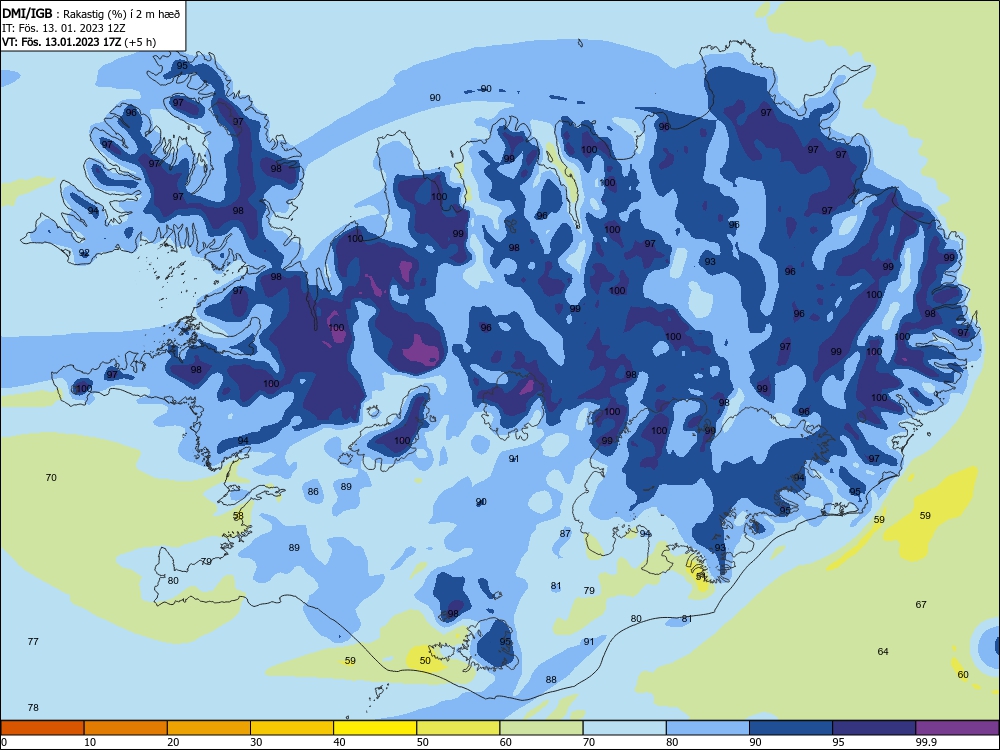Click the Westfjords map value '92'
The width and height of the screenshot is (1000, 750).
coord(84,253)
